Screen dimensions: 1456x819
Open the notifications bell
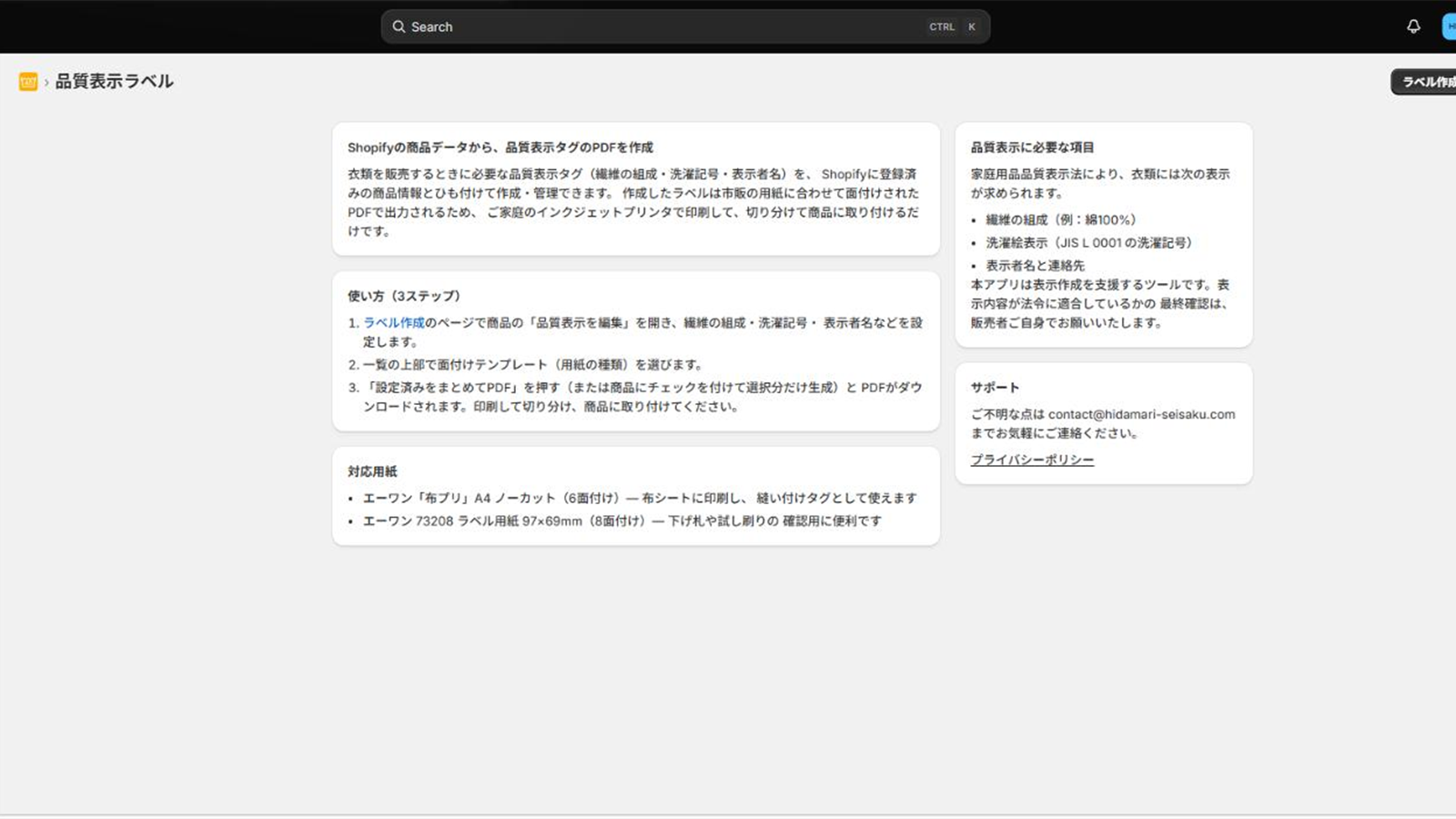point(1413,26)
